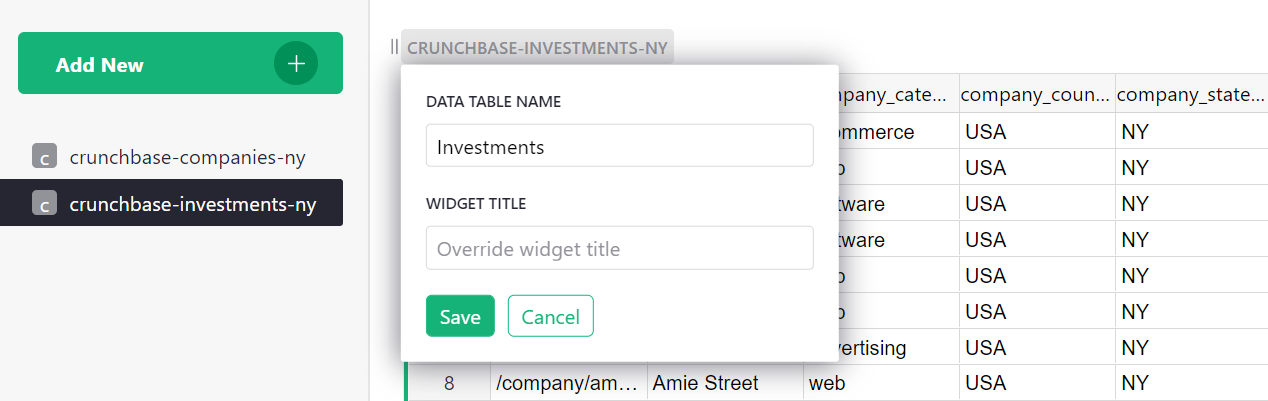Image resolution: width=1268 pixels, height=401 pixels.
Task: Click the CRUNCHBASE-INVESTMENTS-NY widget title
Action: [x=537, y=47]
